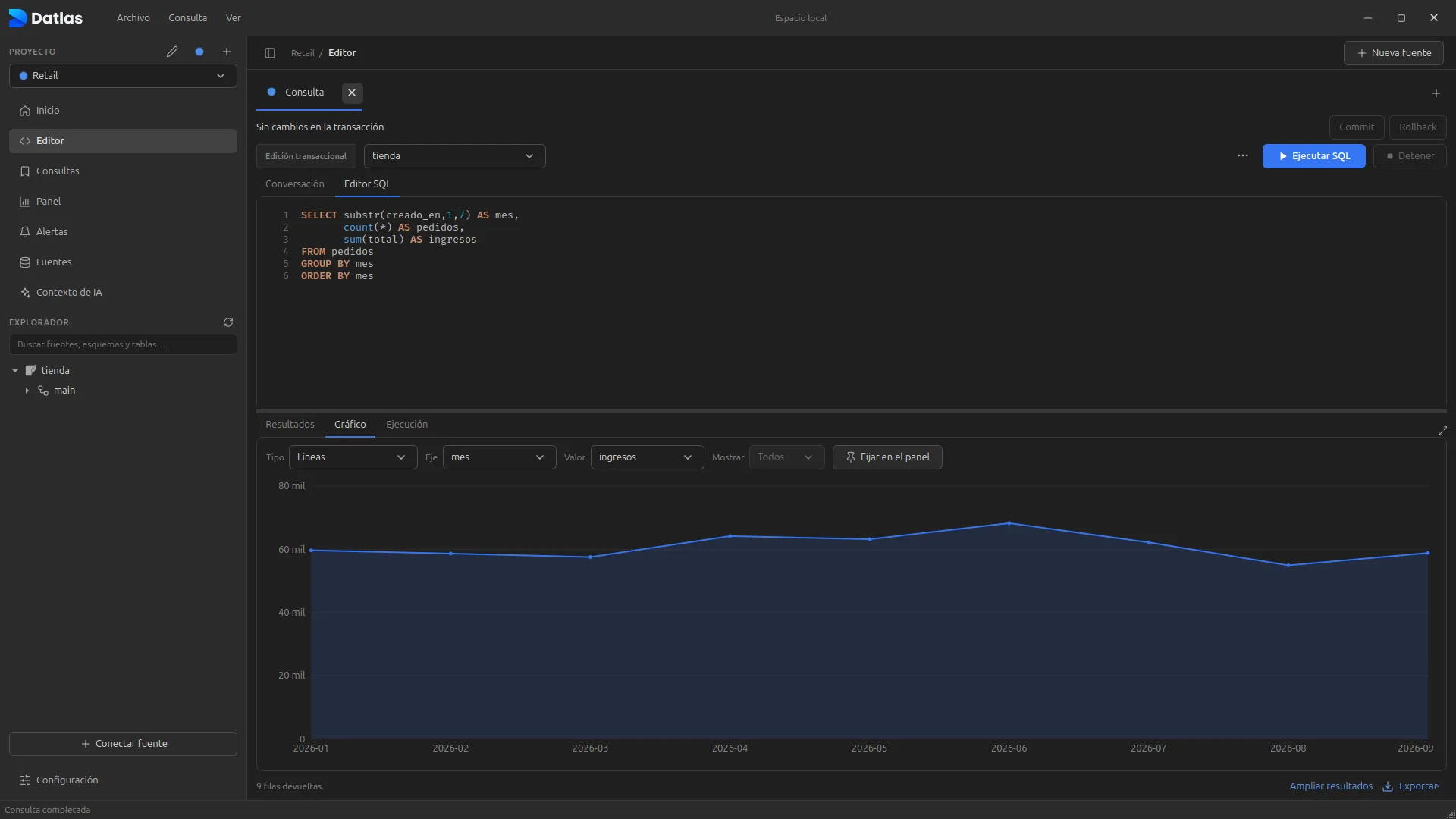Toggle Edición transaccional
The width and height of the screenshot is (1456, 819).
point(306,156)
